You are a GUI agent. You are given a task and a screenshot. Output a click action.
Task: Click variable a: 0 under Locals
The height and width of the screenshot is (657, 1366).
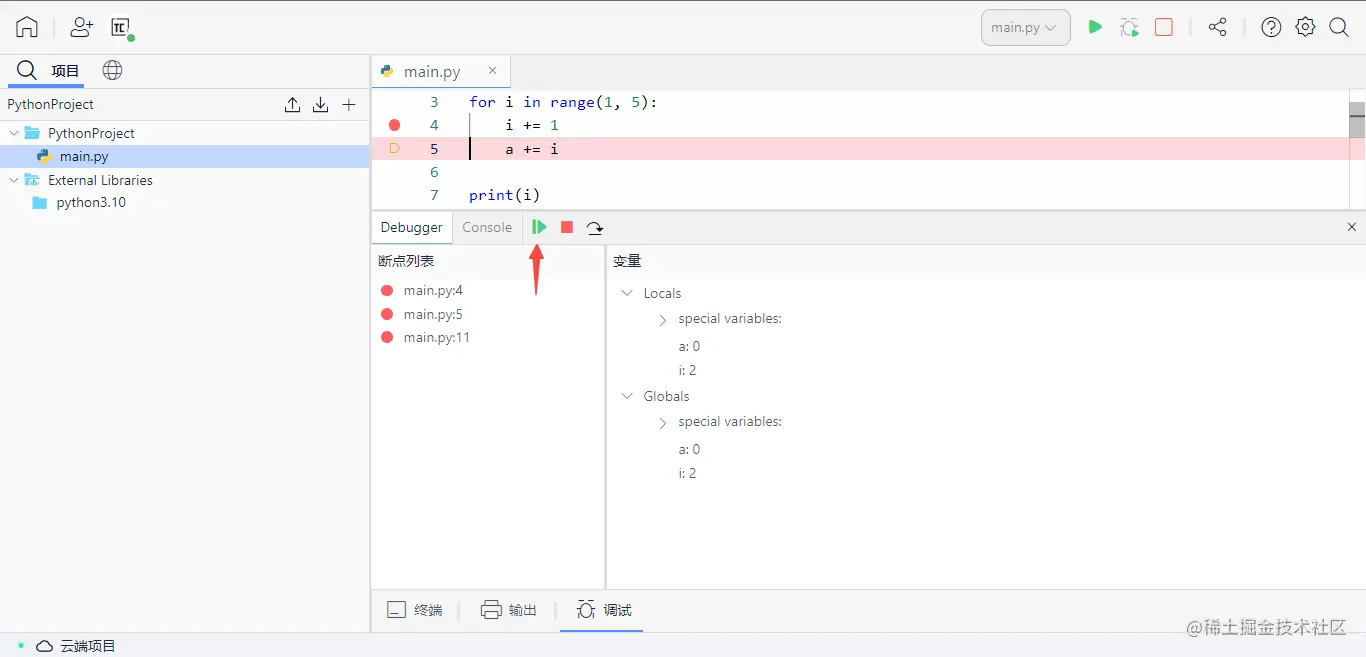[x=689, y=346]
